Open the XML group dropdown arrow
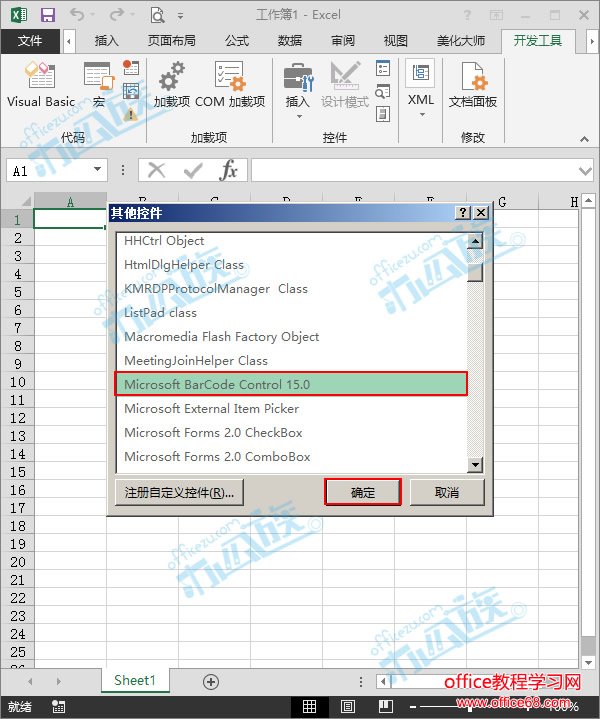Screen dimensions: 600x719 click(422, 115)
